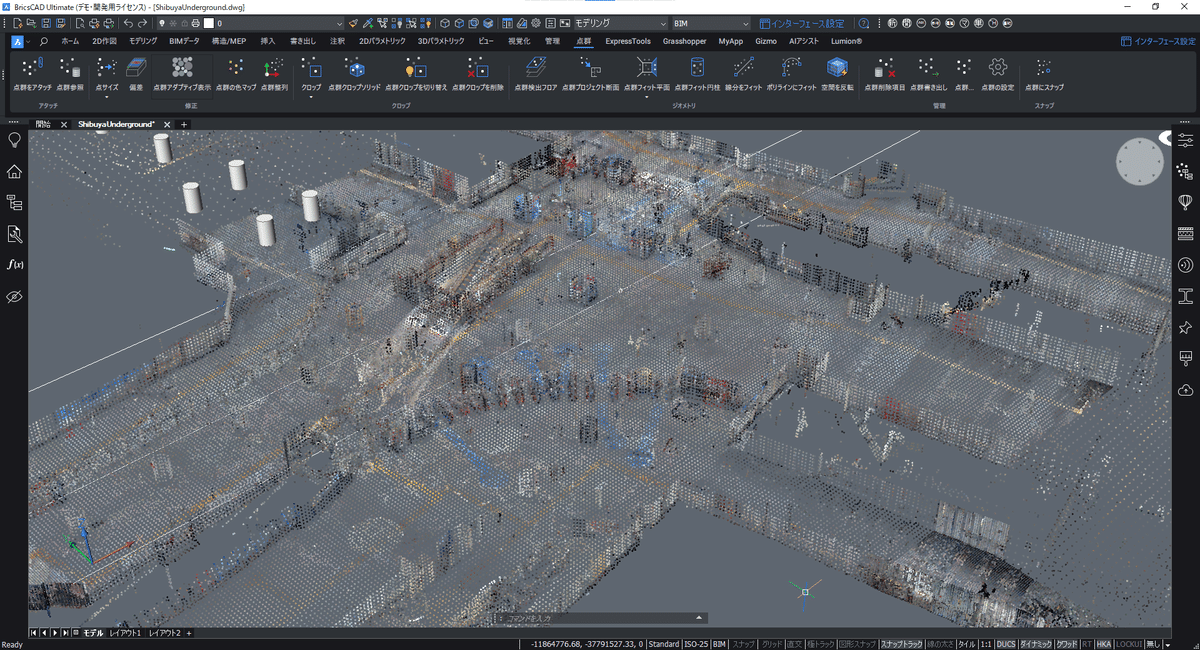
Task: Select the 点群クロップソリッド crop solid tool
Action: (354, 68)
